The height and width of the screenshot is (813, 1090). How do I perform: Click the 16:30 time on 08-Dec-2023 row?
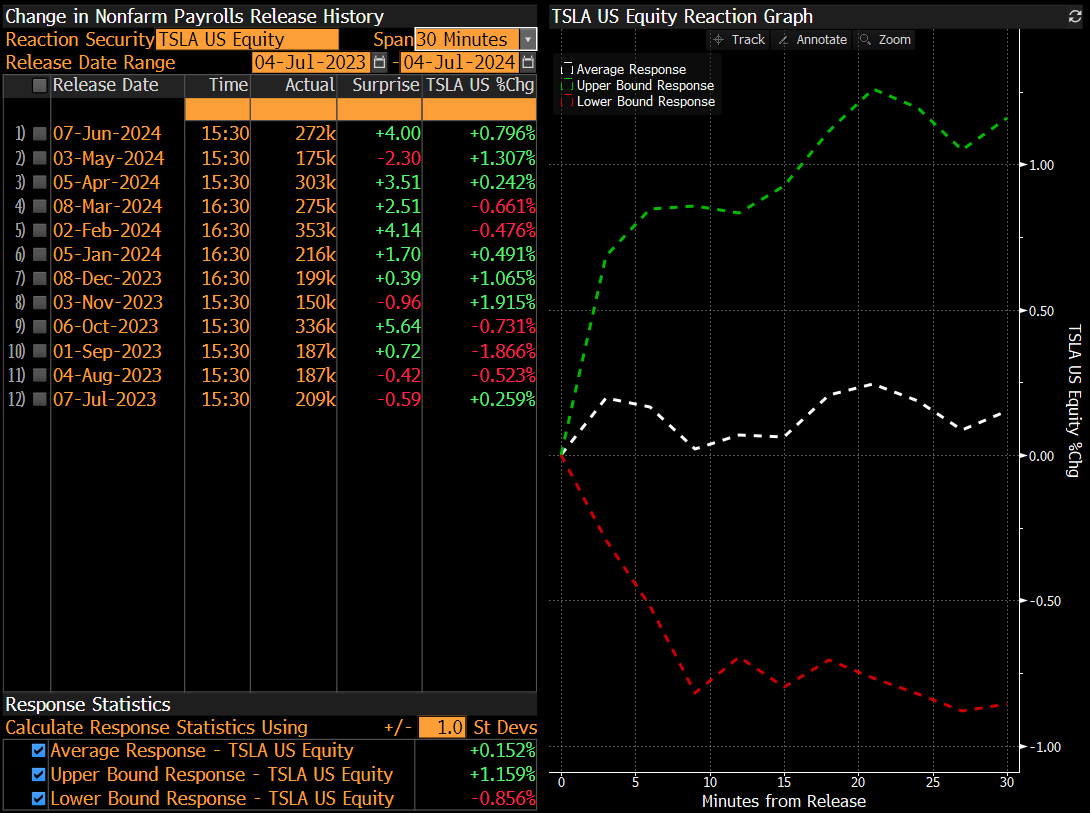225,278
